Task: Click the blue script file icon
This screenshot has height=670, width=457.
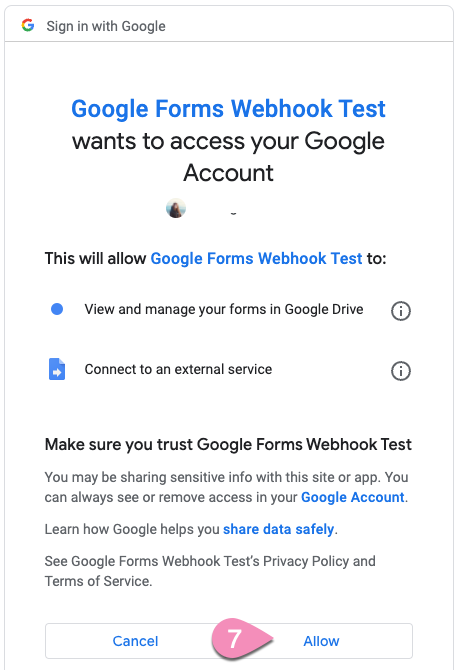Action: tap(57, 369)
